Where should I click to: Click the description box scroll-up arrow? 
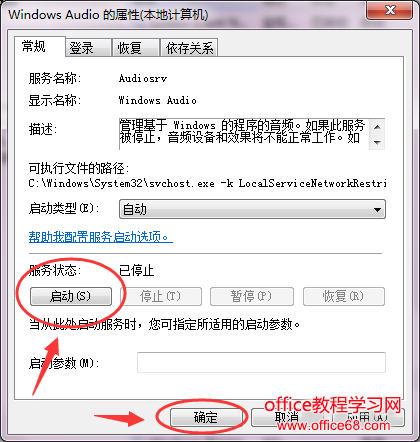pyautogui.click(x=377, y=127)
